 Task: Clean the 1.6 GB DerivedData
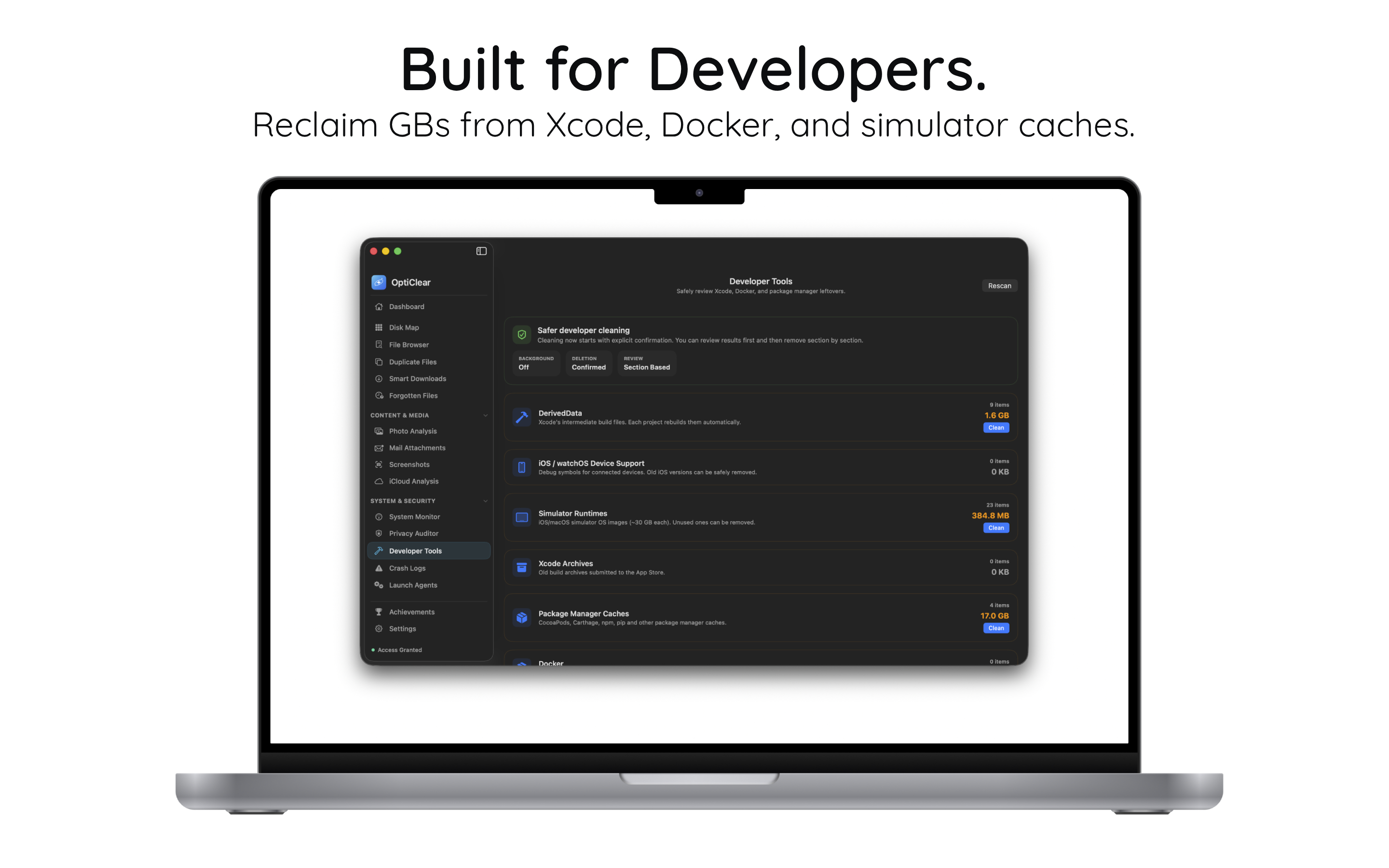996,428
